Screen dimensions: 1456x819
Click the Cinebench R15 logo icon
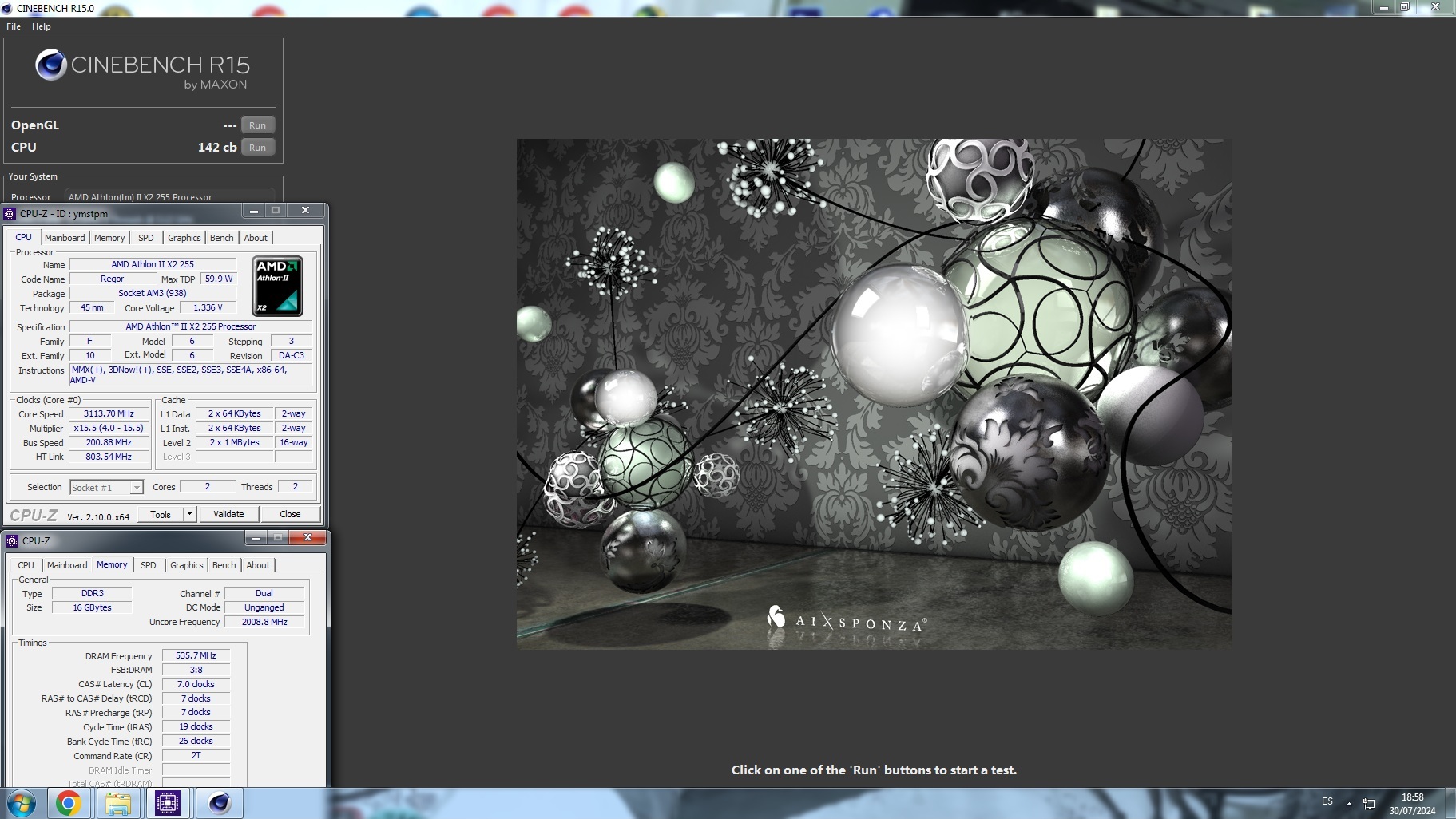pyautogui.click(x=50, y=65)
